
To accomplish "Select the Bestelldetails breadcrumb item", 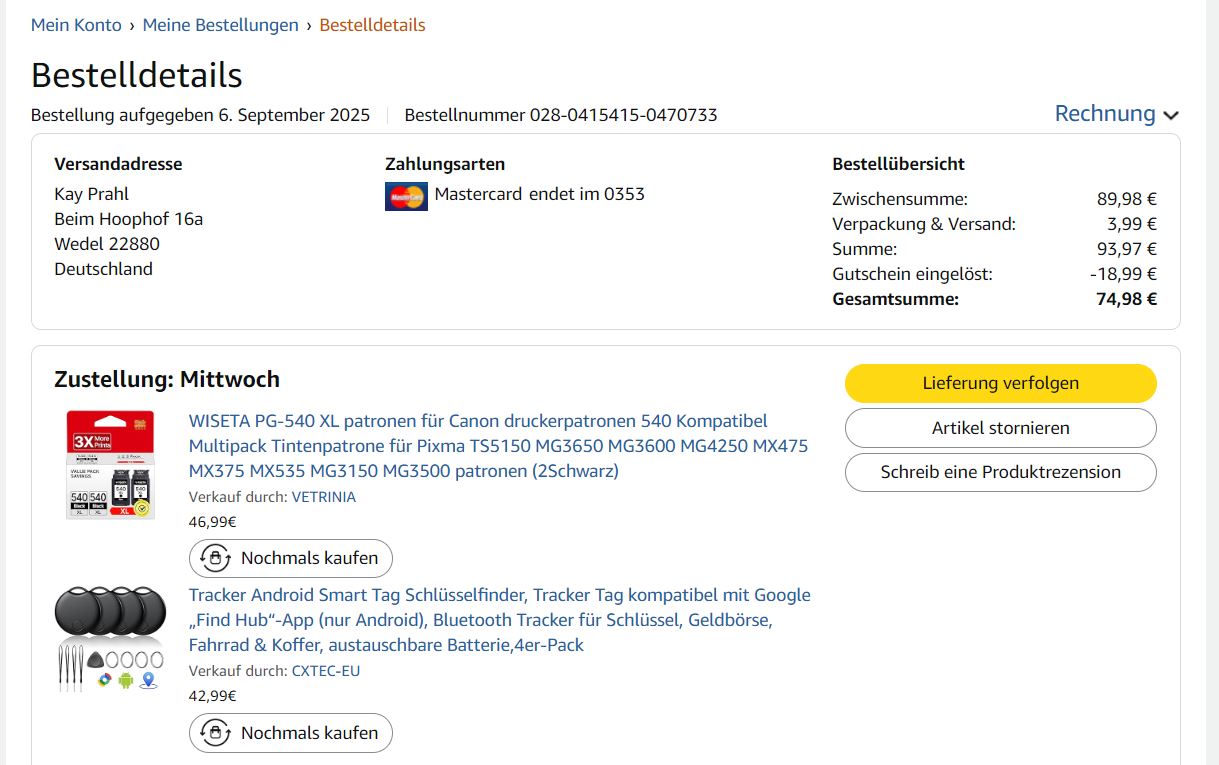I will [x=372, y=25].
